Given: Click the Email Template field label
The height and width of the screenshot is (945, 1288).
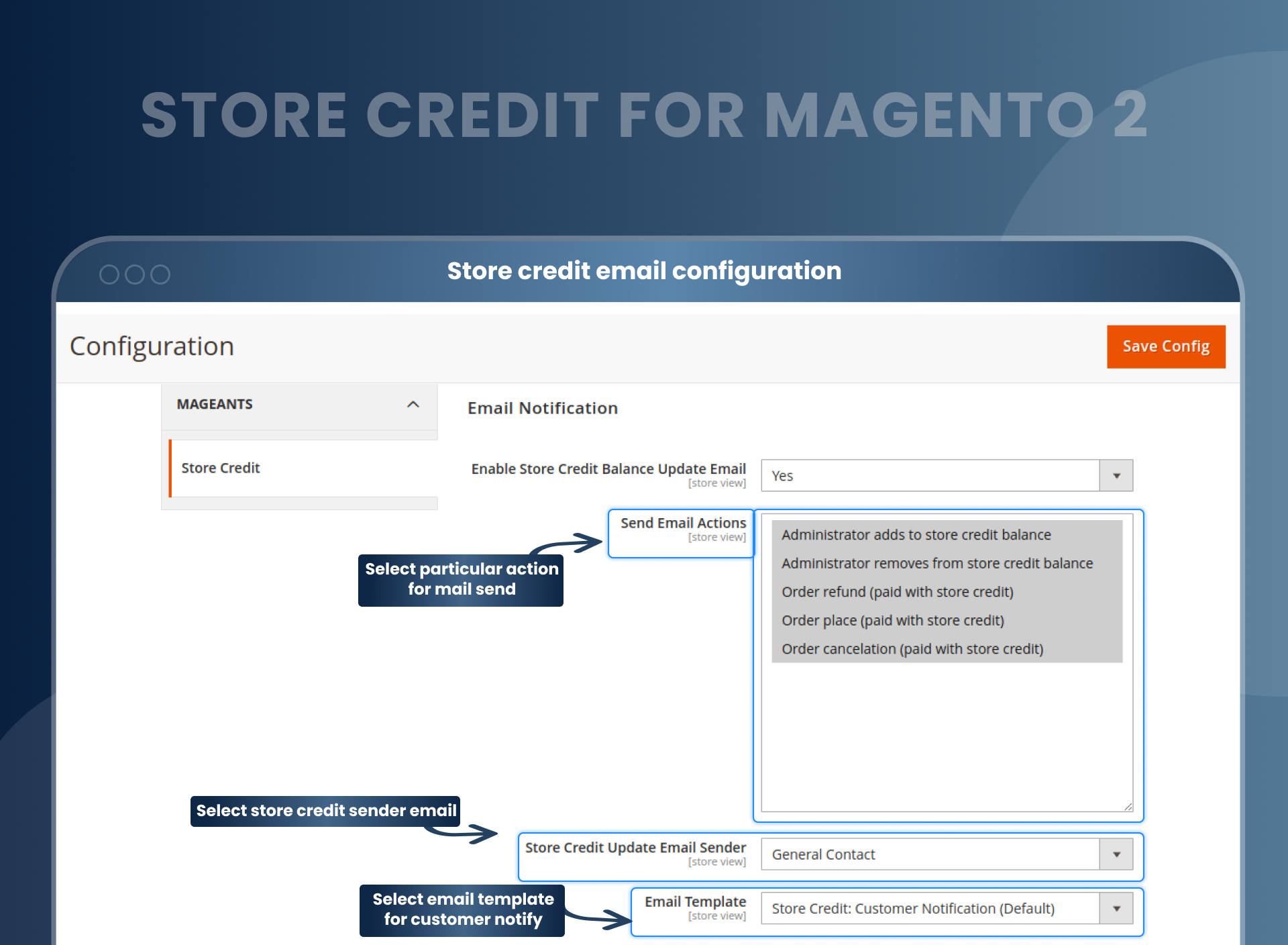Looking at the screenshot, I should (695, 901).
